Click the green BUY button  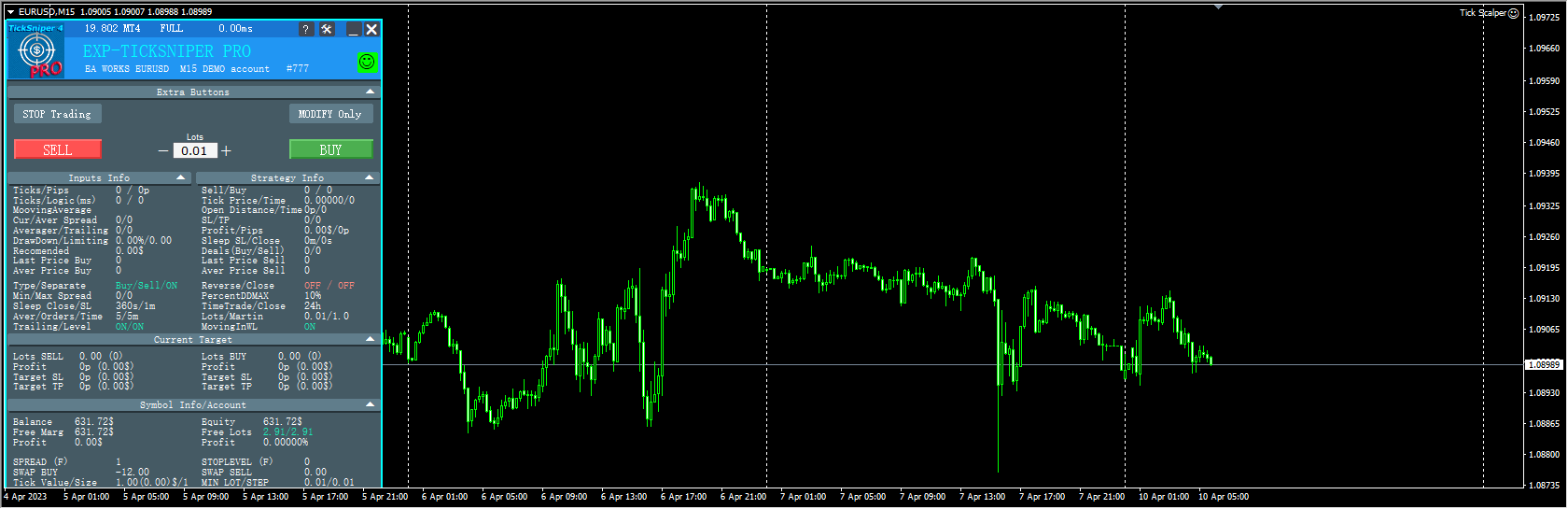[x=331, y=149]
